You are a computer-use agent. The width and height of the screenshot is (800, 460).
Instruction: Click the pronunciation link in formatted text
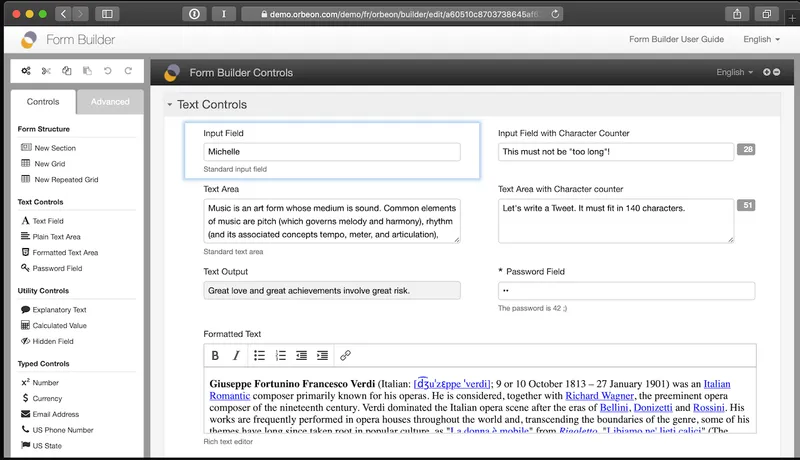pos(453,384)
